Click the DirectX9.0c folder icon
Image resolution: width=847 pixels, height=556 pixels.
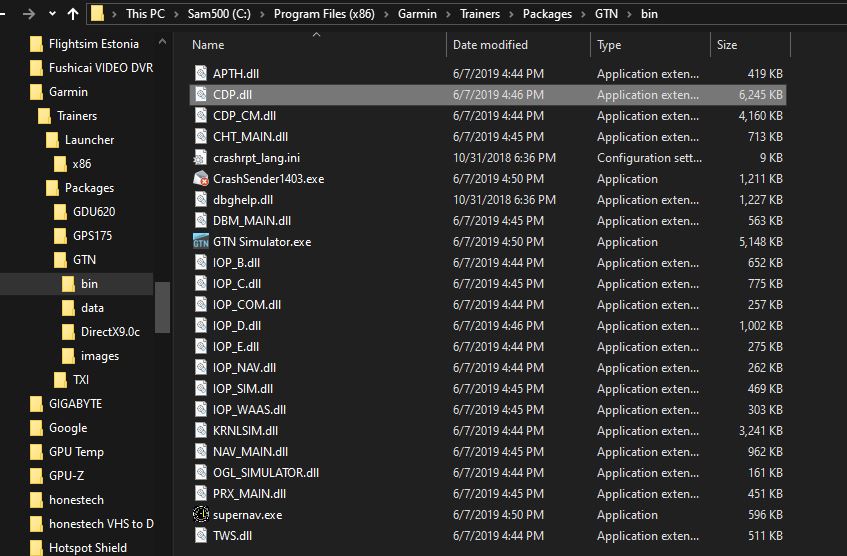(x=69, y=332)
